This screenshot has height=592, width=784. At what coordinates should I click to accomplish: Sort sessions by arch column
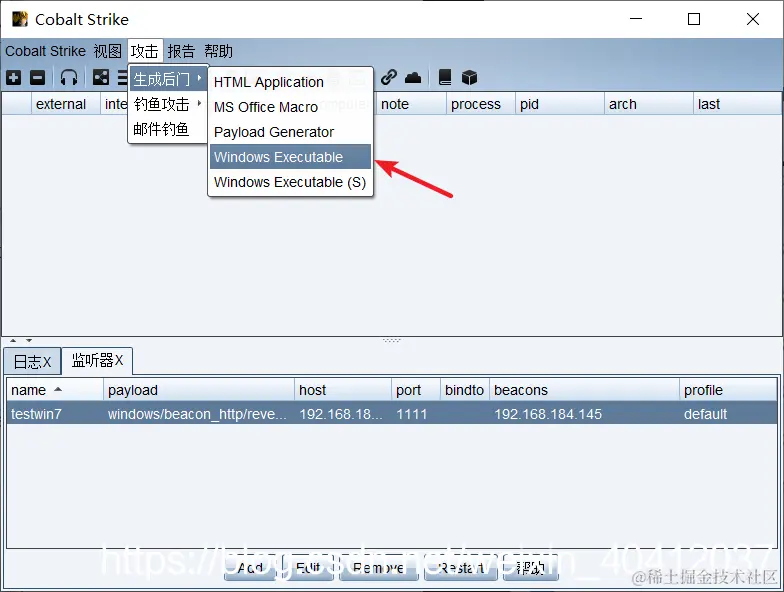(x=648, y=104)
